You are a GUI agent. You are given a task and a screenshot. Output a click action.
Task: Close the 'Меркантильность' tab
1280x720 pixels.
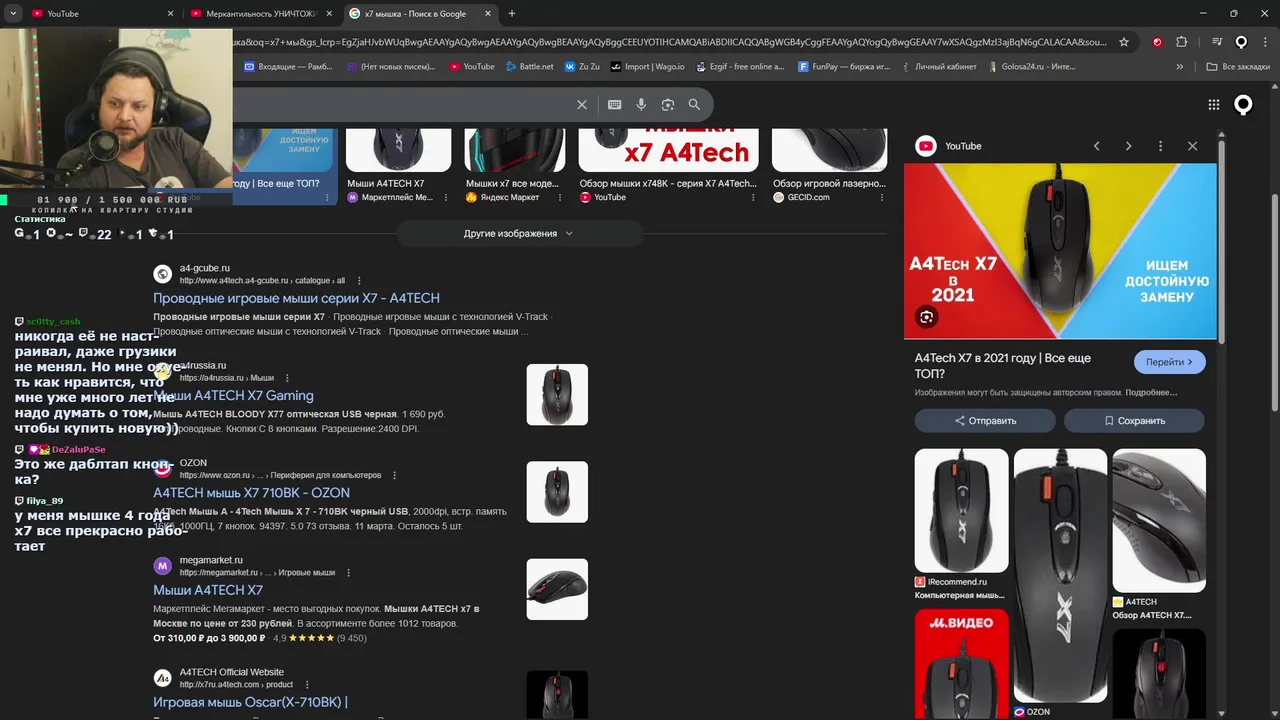point(329,14)
